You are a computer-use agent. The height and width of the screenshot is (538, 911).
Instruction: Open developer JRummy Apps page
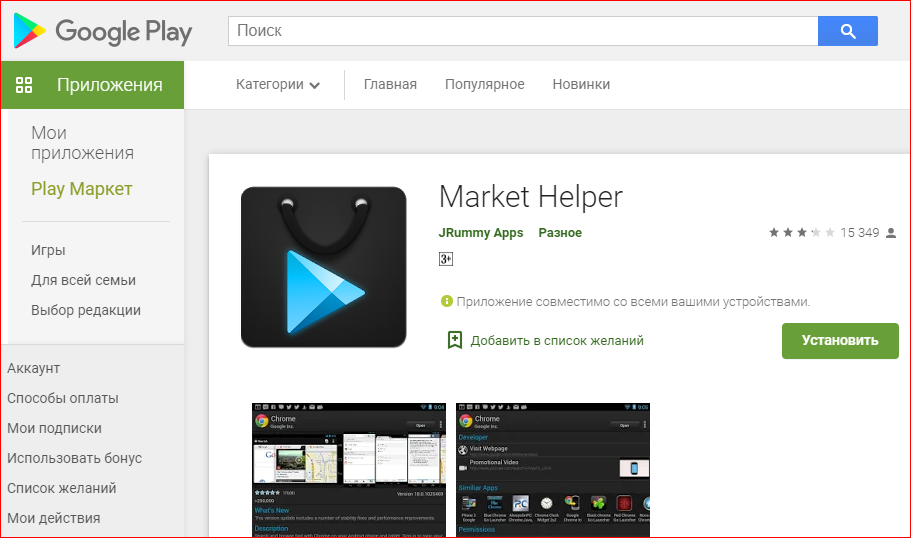(x=481, y=233)
